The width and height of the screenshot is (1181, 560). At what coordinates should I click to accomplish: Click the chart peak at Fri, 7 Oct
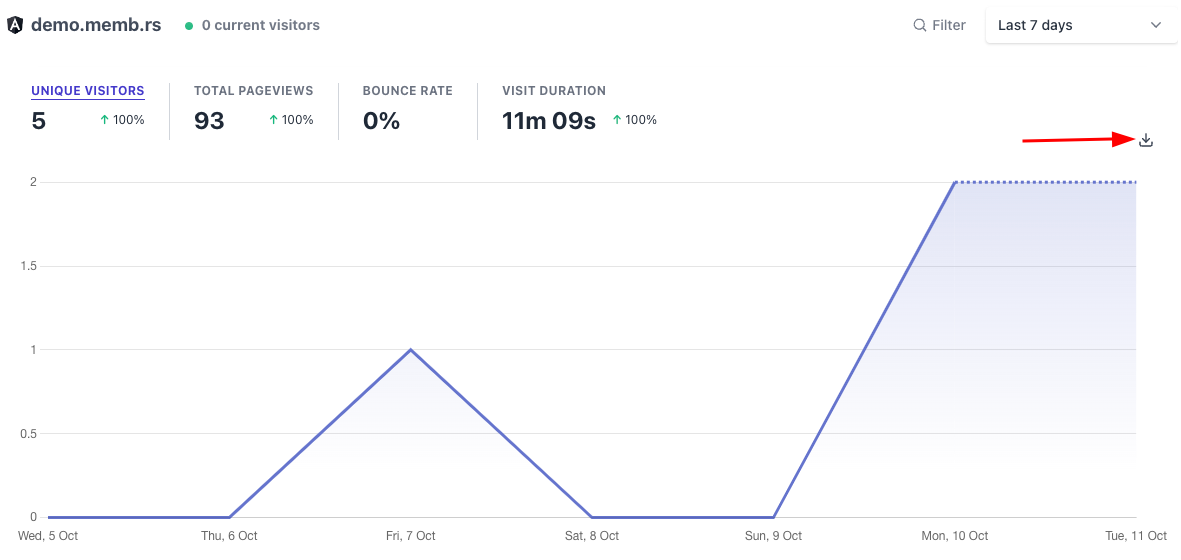[411, 350]
